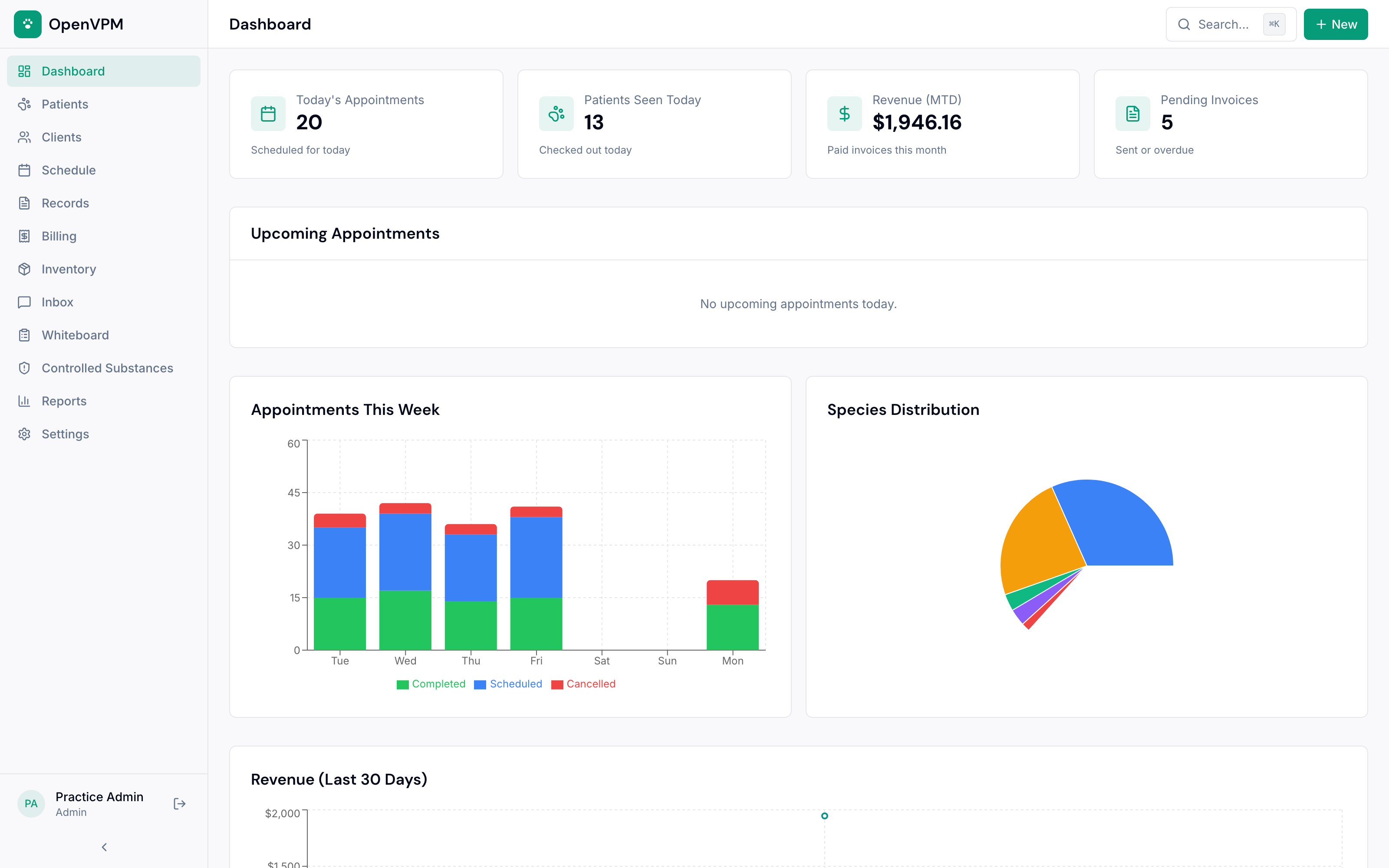Click the document icon in Pending Invoices card

click(x=1132, y=114)
